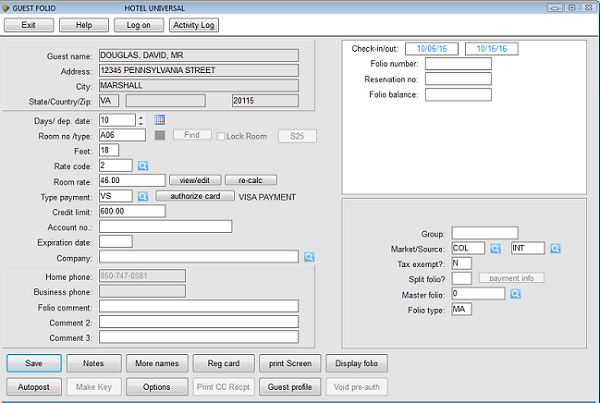
Task: Click the payment info button
Action: 511,278
